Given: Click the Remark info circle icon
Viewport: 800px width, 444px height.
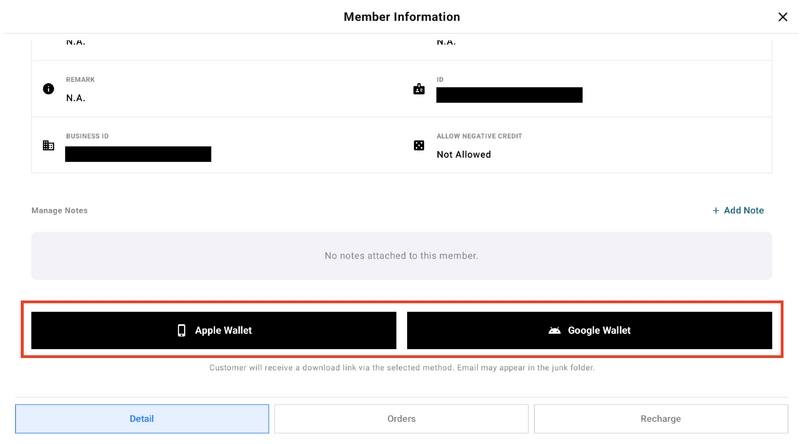Looking at the screenshot, I should pos(48,89).
